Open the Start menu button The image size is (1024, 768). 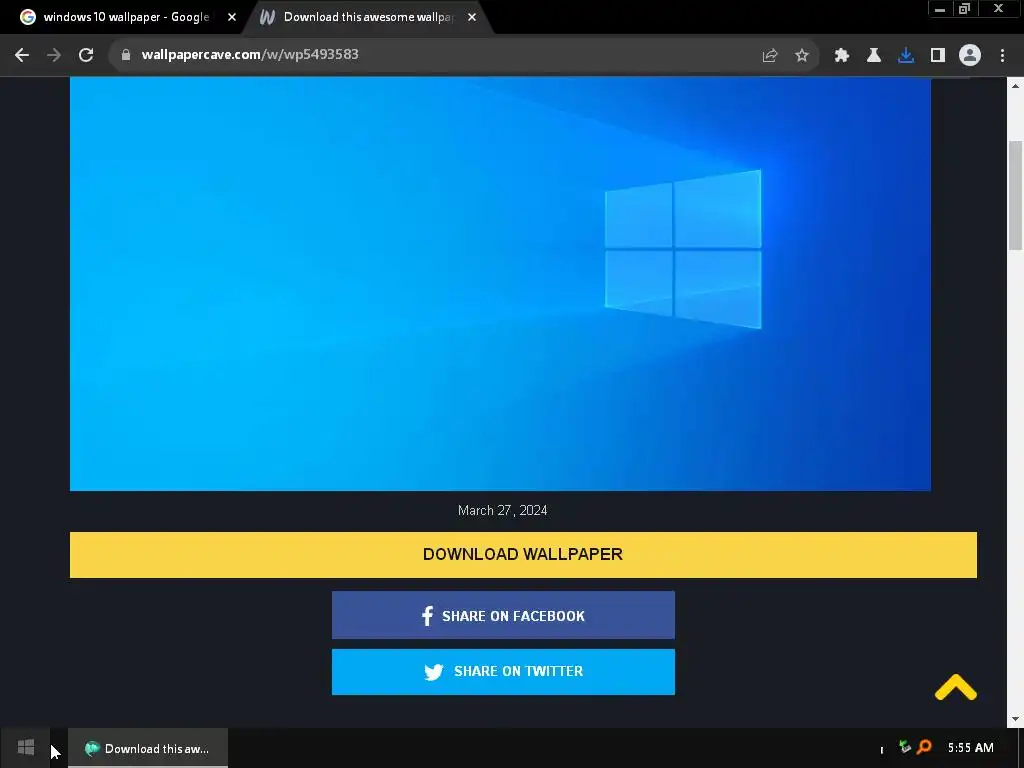pyautogui.click(x=25, y=748)
